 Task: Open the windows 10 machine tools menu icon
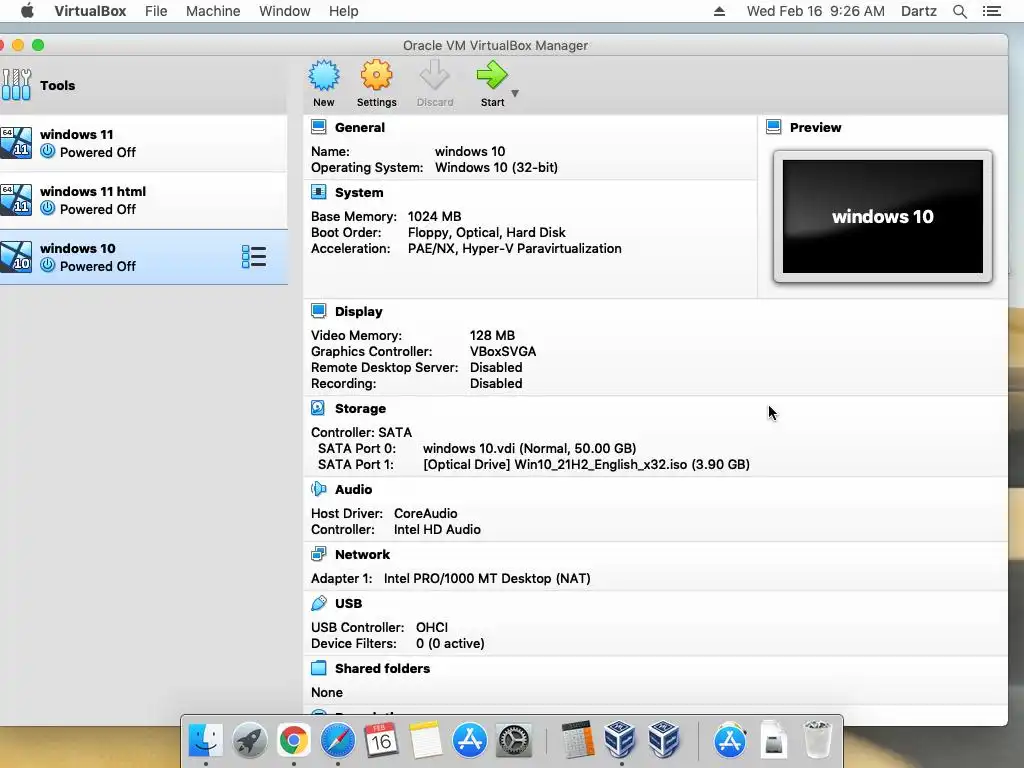[x=253, y=257]
